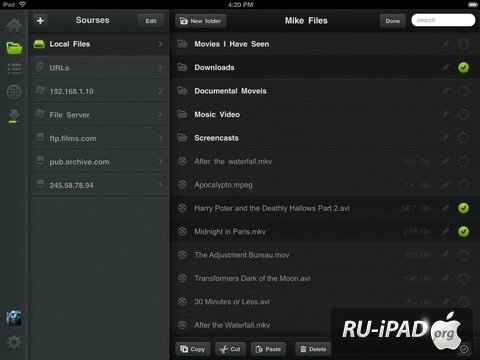Click the Done button
This screenshot has width=480, height=360.
point(393,21)
